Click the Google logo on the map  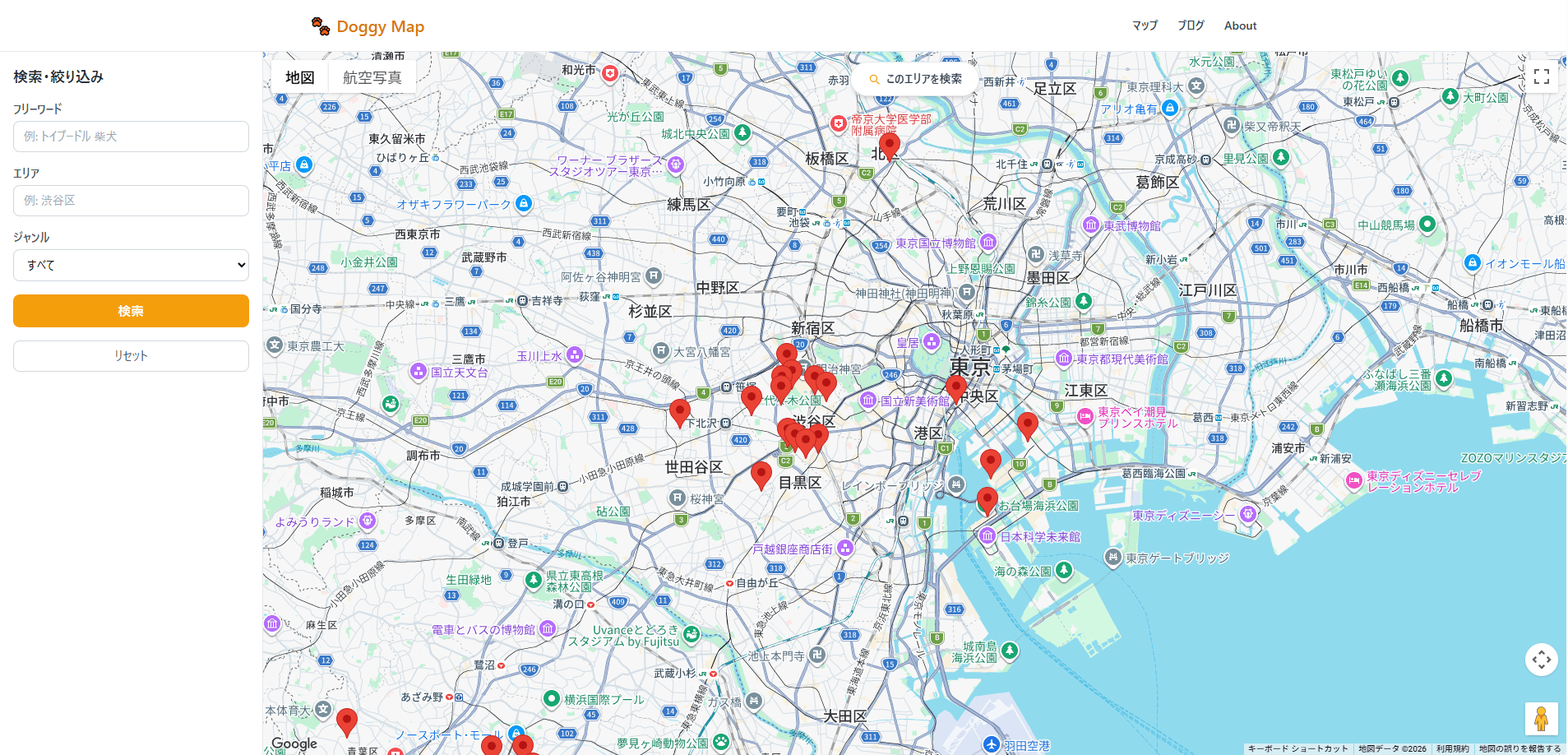pyautogui.click(x=294, y=743)
